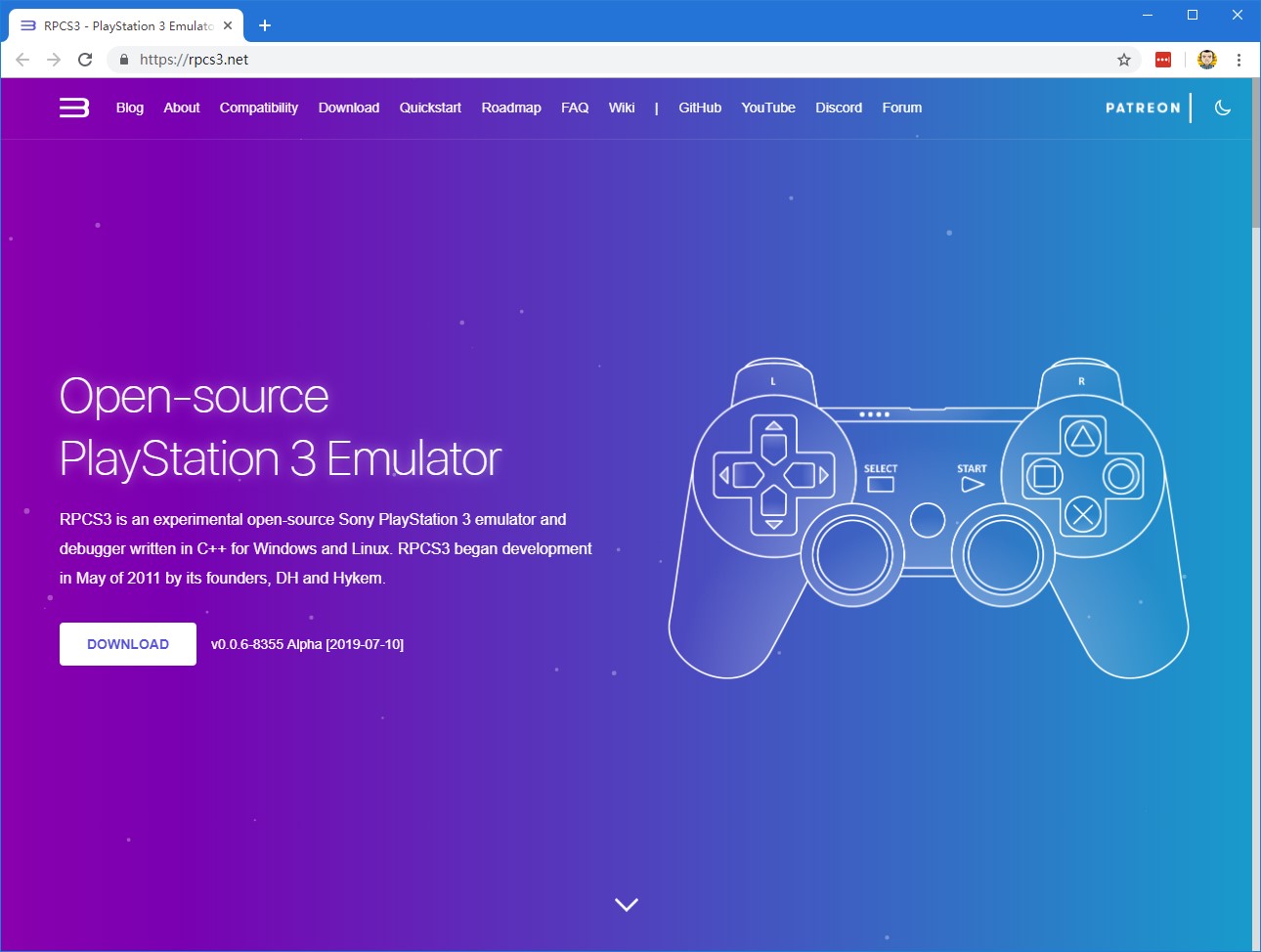Open Chrome's three-dot menu
The width and height of the screenshot is (1261, 952).
(1239, 60)
